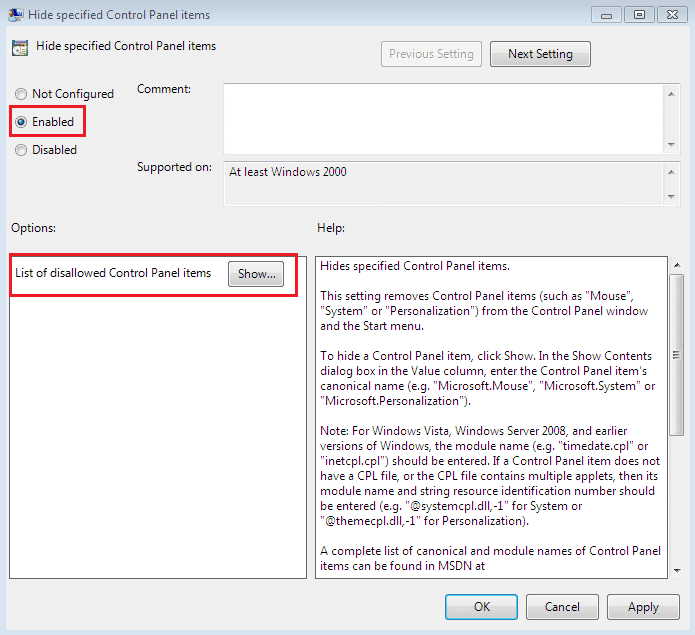Click 'Hide specified Control Panel items' heading
The width and height of the screenshot is (695, 635).
coord(126,46)
